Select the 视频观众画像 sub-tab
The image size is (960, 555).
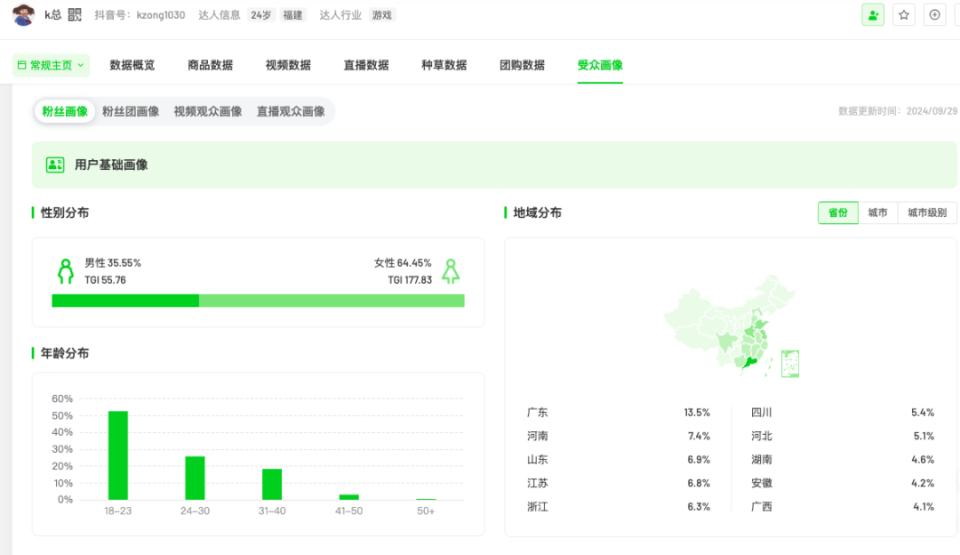click(x=208, y=111)
